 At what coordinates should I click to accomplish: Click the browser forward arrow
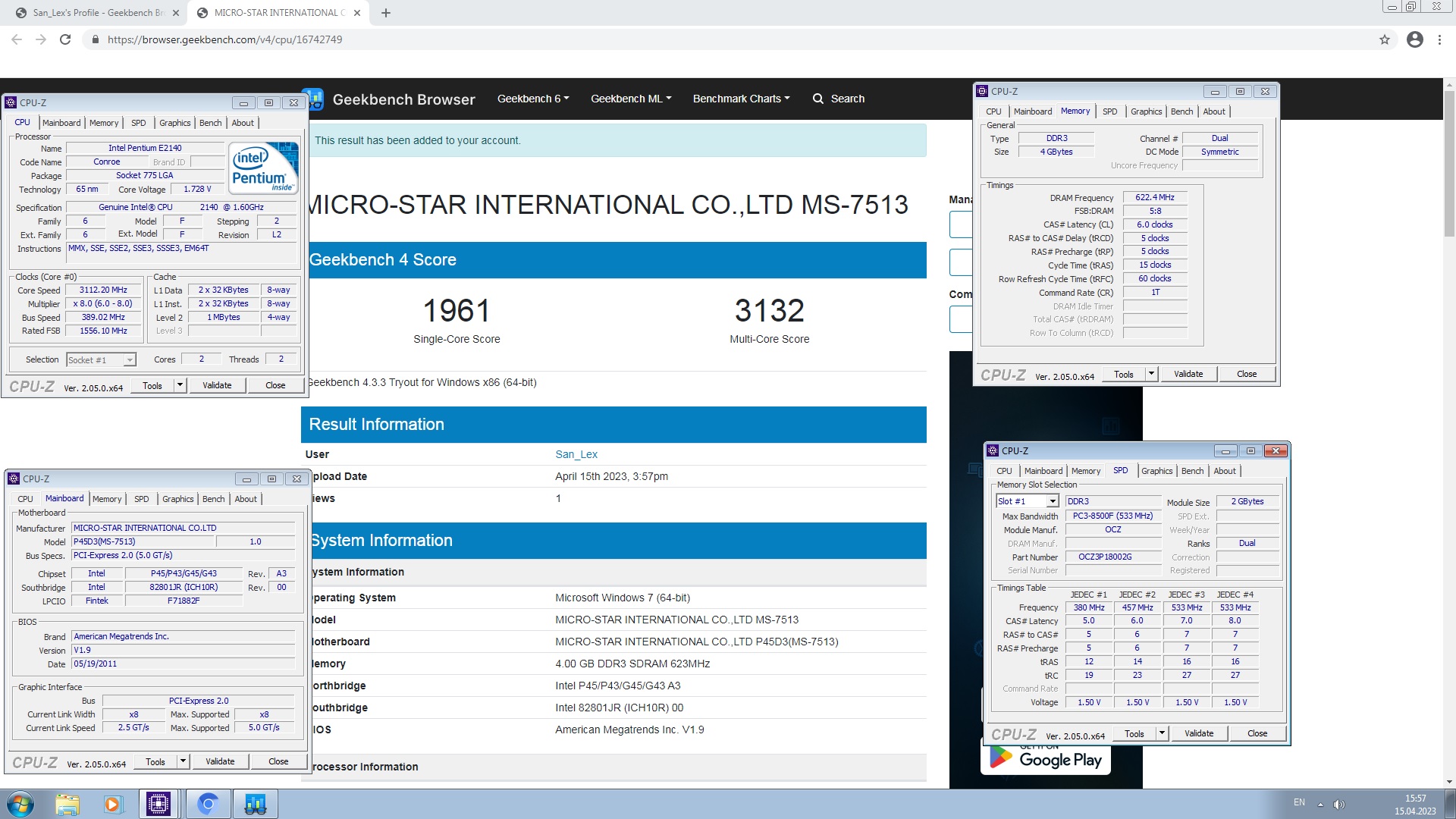tap(41, 39)
